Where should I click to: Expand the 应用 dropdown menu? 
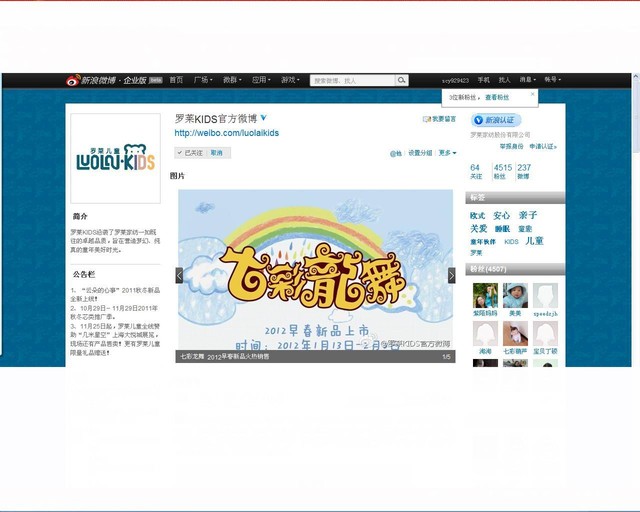pyautogui.click(x=261, y=80)
